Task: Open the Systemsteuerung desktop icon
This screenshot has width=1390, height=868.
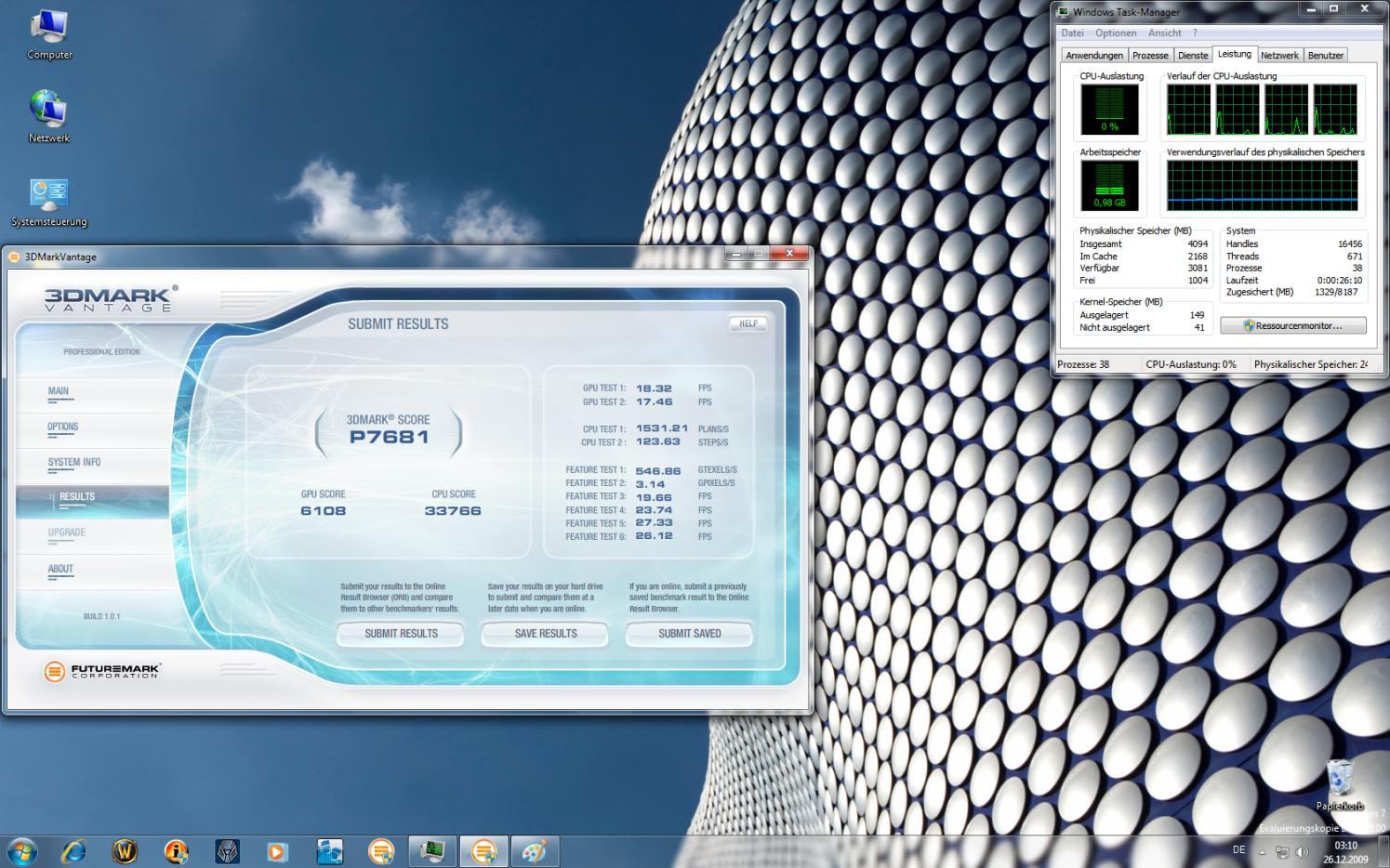Action: coord(49,202)
